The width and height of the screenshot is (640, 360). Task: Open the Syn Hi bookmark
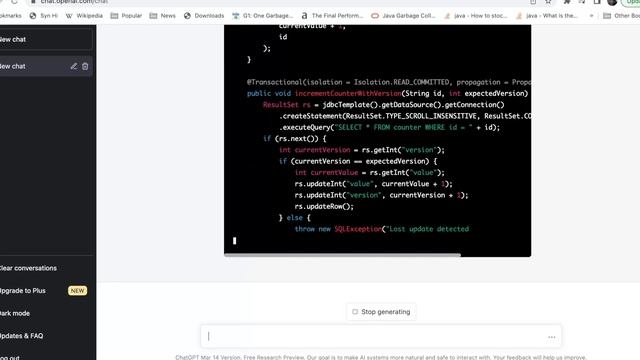click(44, 16)
